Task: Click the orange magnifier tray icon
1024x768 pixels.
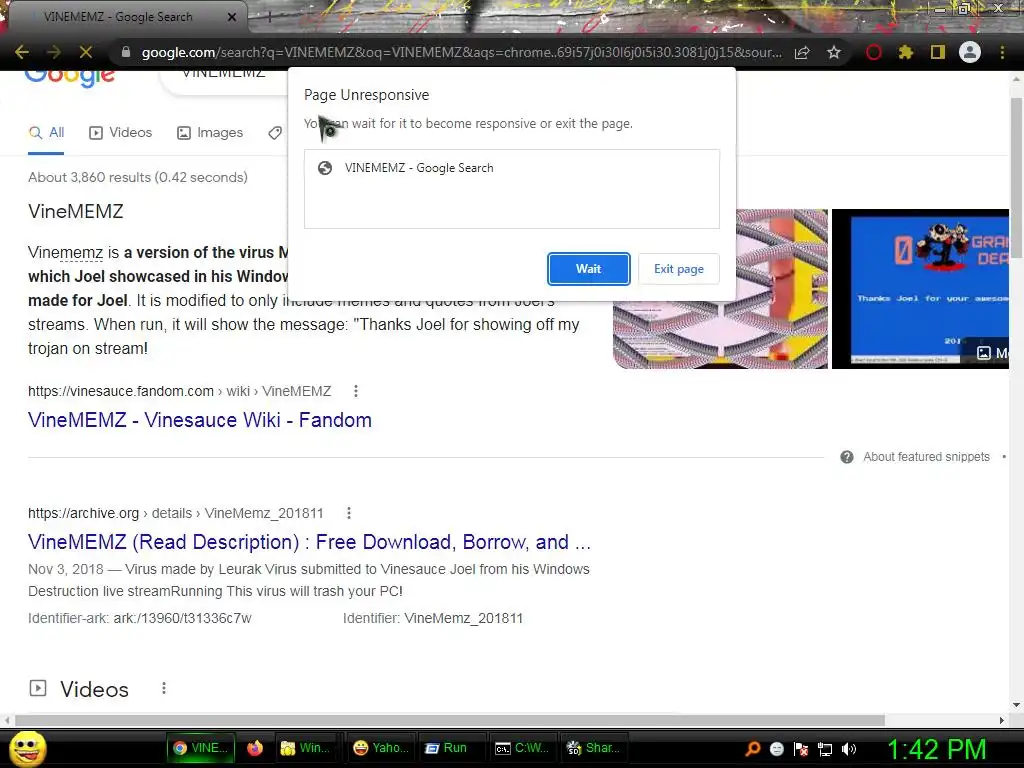Action: point(753,749)
